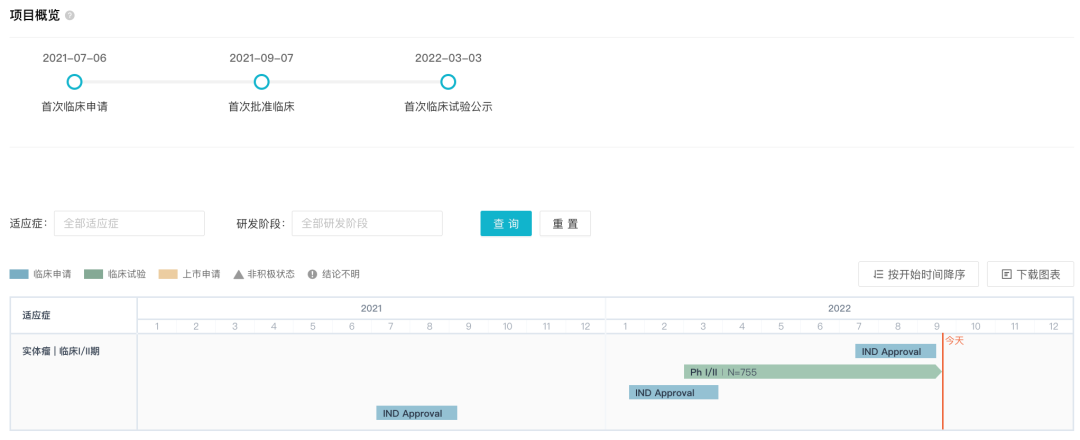Toggle the 上市申请 legend swatch
This screenshot has width=1080, height=440.
pos(168,274)
